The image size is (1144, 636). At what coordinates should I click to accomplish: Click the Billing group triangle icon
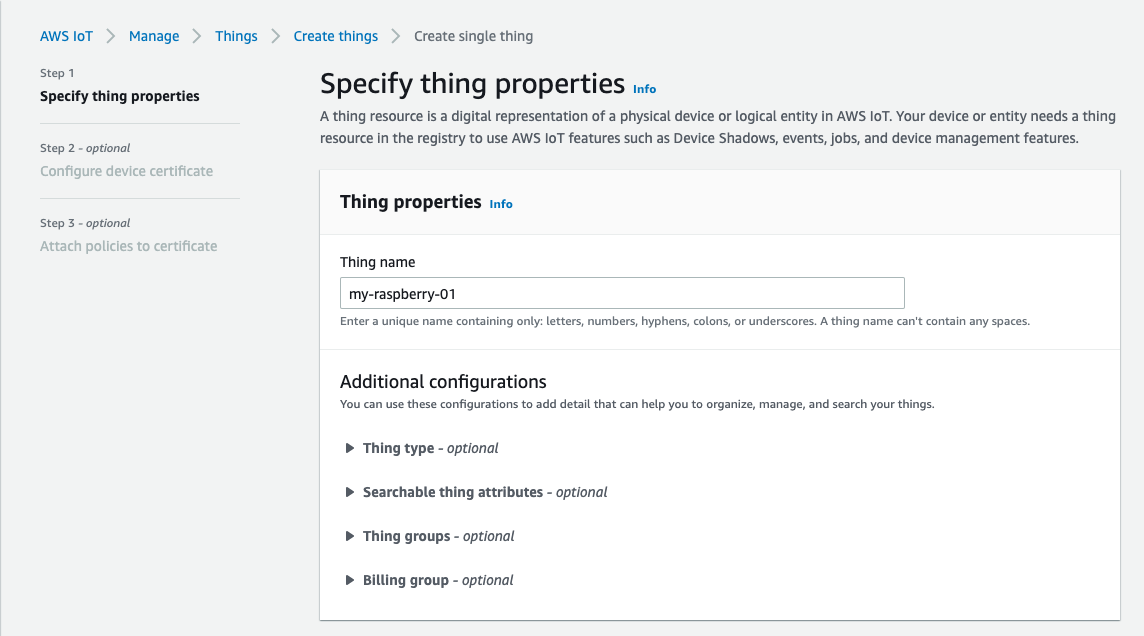(x=350, y=580)
